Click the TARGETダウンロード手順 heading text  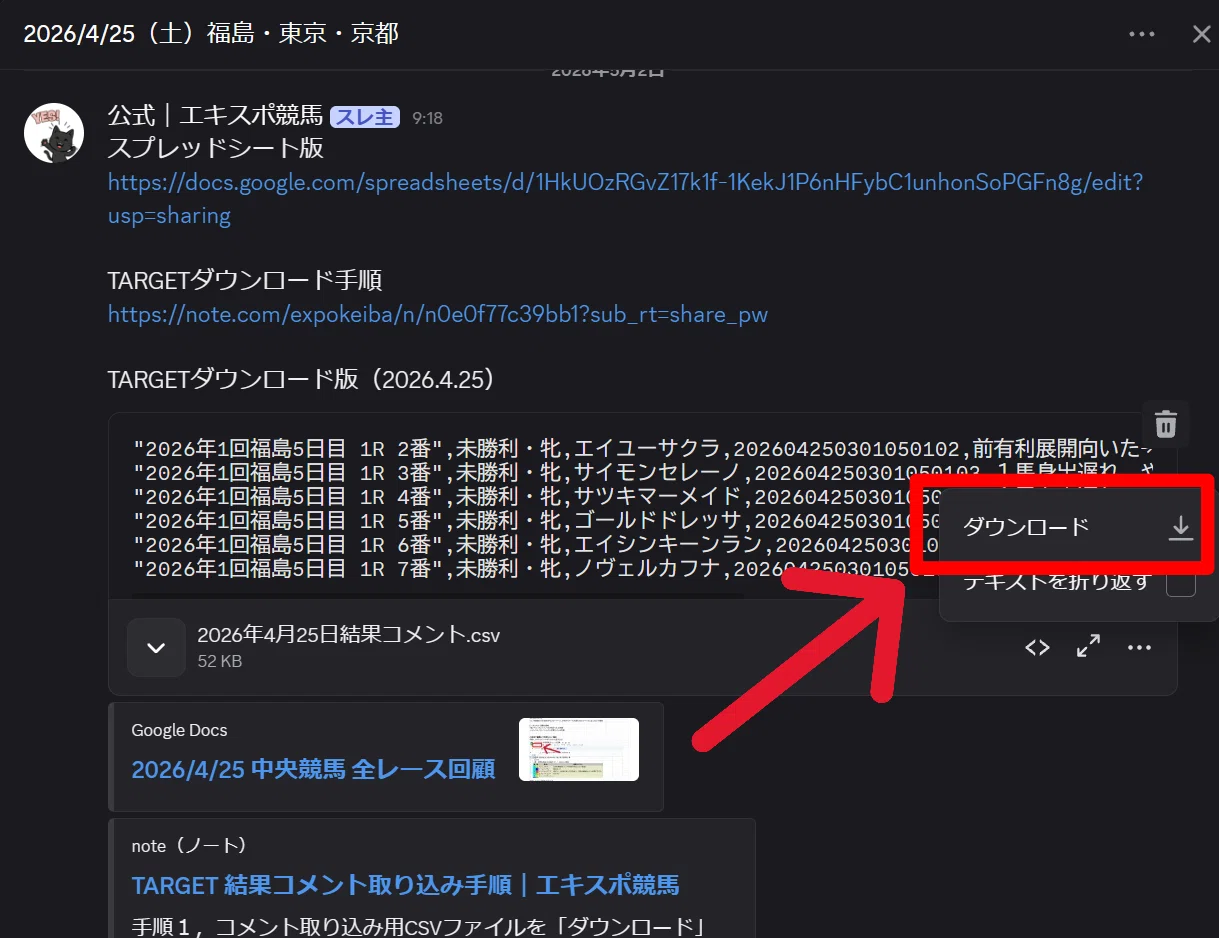(245, 280)
